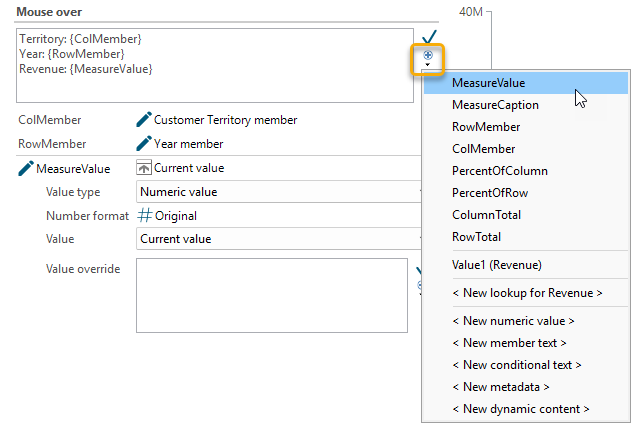Image resolution: width=631 pixels, height=423 pixels.
Task: Pick Value1 (Revenue) from the list
Action: [496, 265]
